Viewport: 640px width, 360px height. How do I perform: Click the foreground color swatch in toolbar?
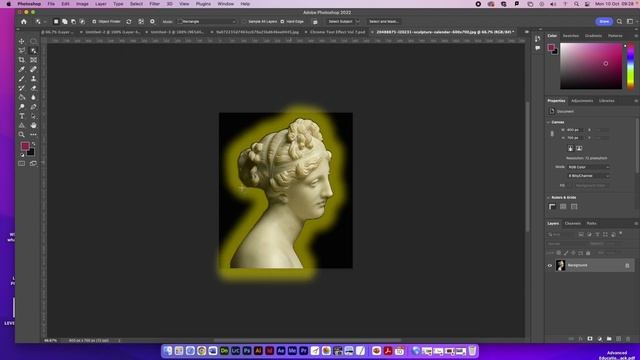(25, 146)
